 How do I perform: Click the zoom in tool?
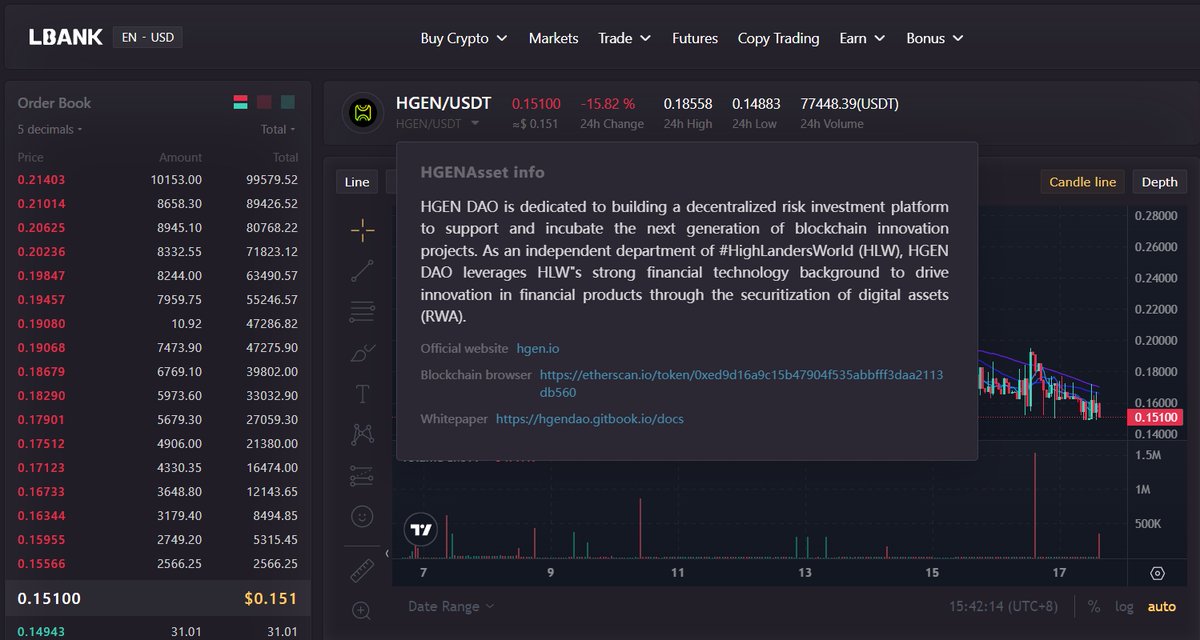(x=362, y=610)
